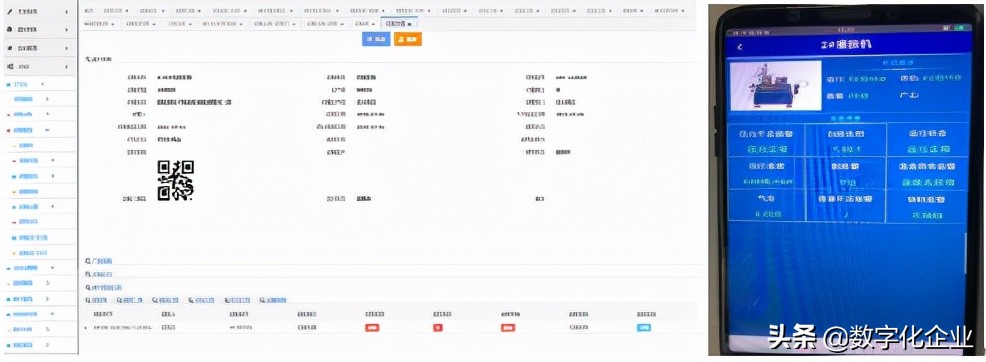Click the small square red badge in table row
Image resolution: width=986 pixels, height=362 pixels.
point(438,327)
